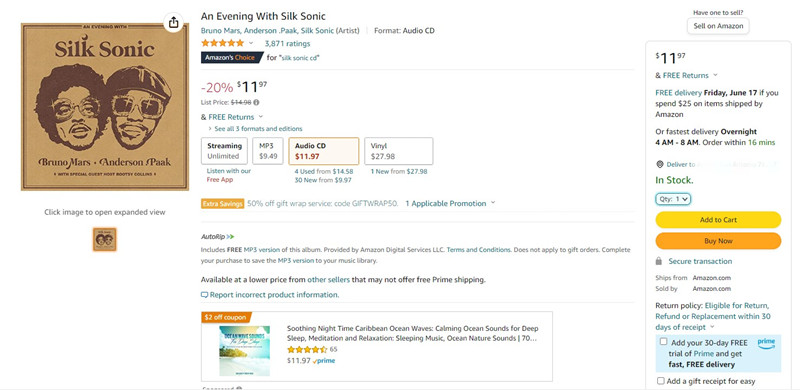800x390 pixels.
Task: Select the Vinyl format option
Action: point(399,151)
